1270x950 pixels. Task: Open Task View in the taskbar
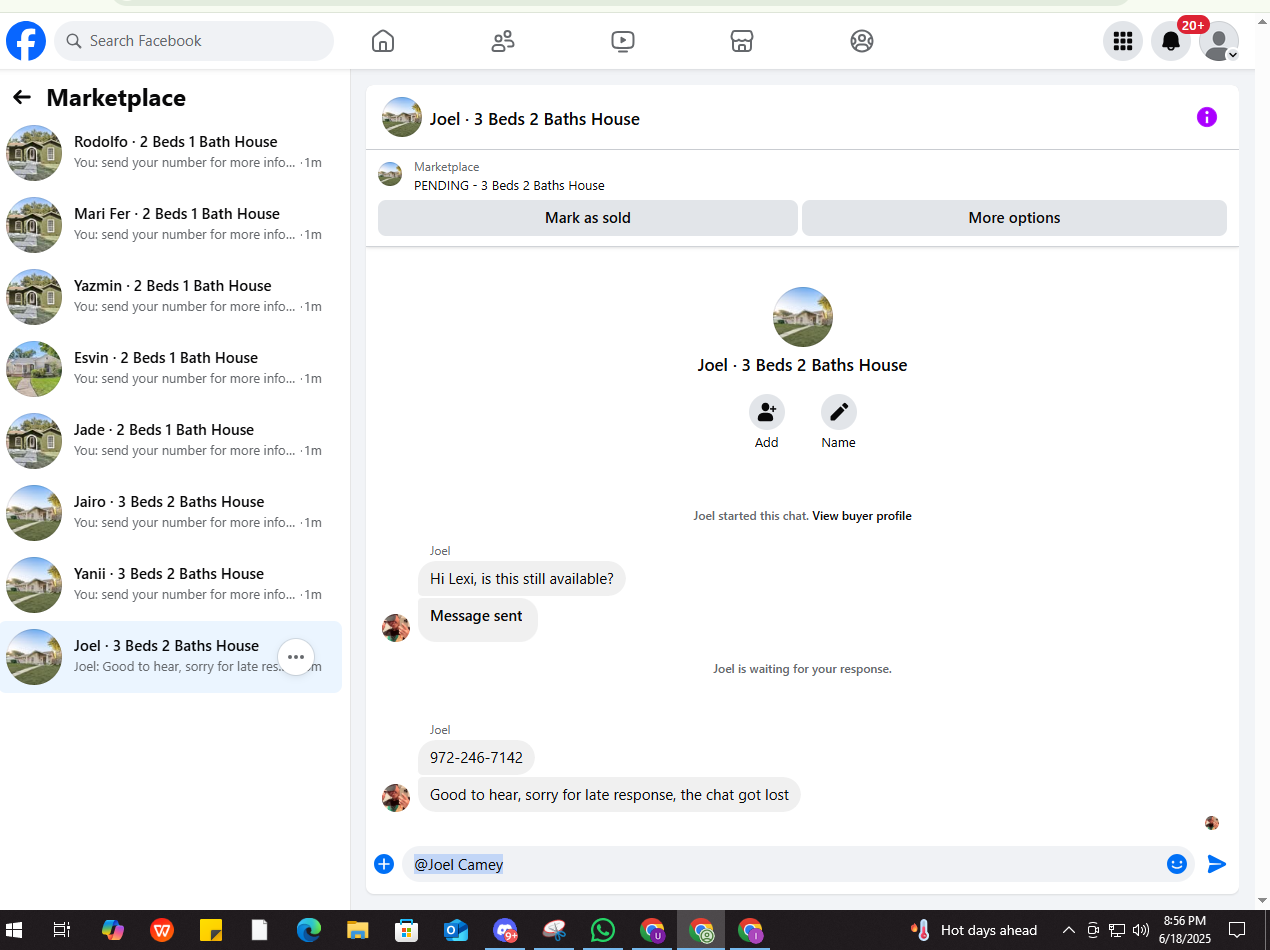click(62, 930)
